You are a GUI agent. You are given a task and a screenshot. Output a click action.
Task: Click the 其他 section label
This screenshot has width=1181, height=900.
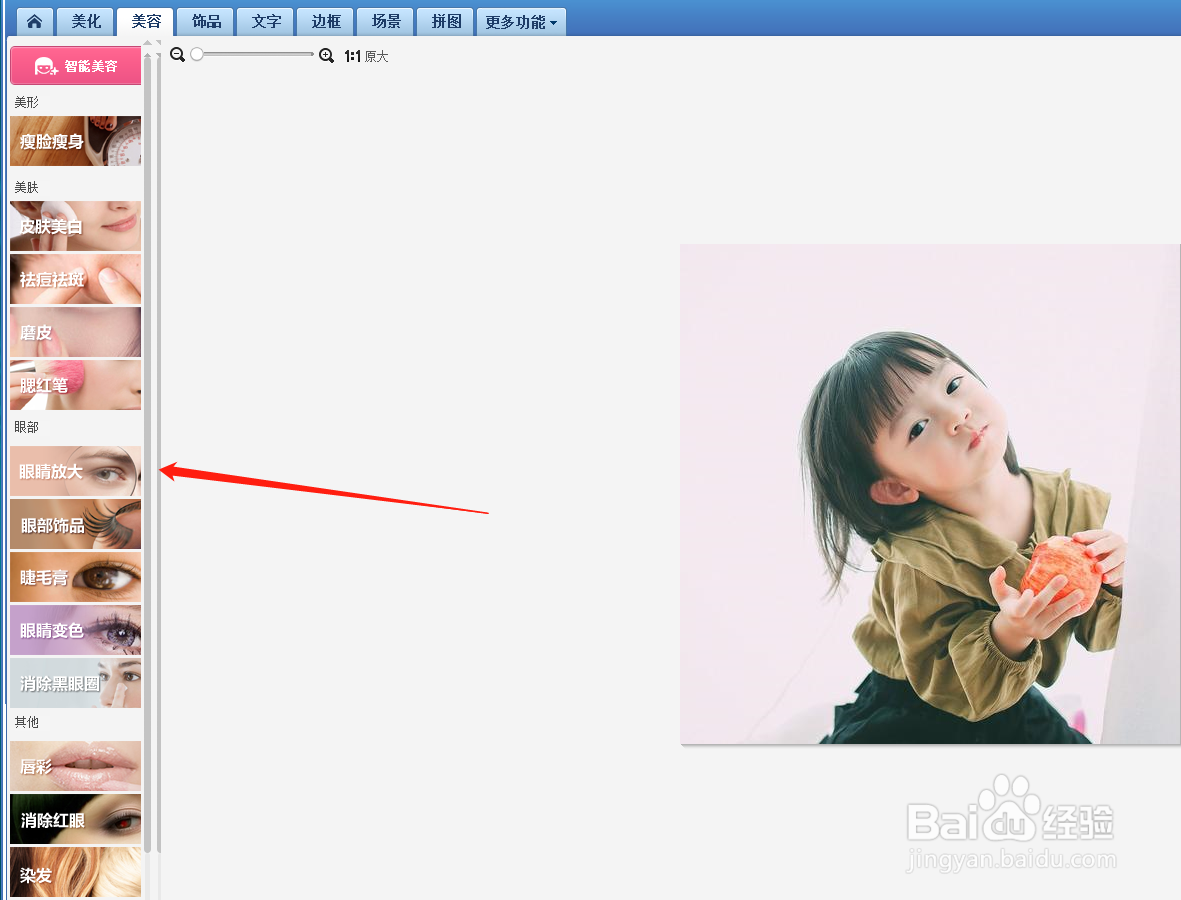click(26, 722)
